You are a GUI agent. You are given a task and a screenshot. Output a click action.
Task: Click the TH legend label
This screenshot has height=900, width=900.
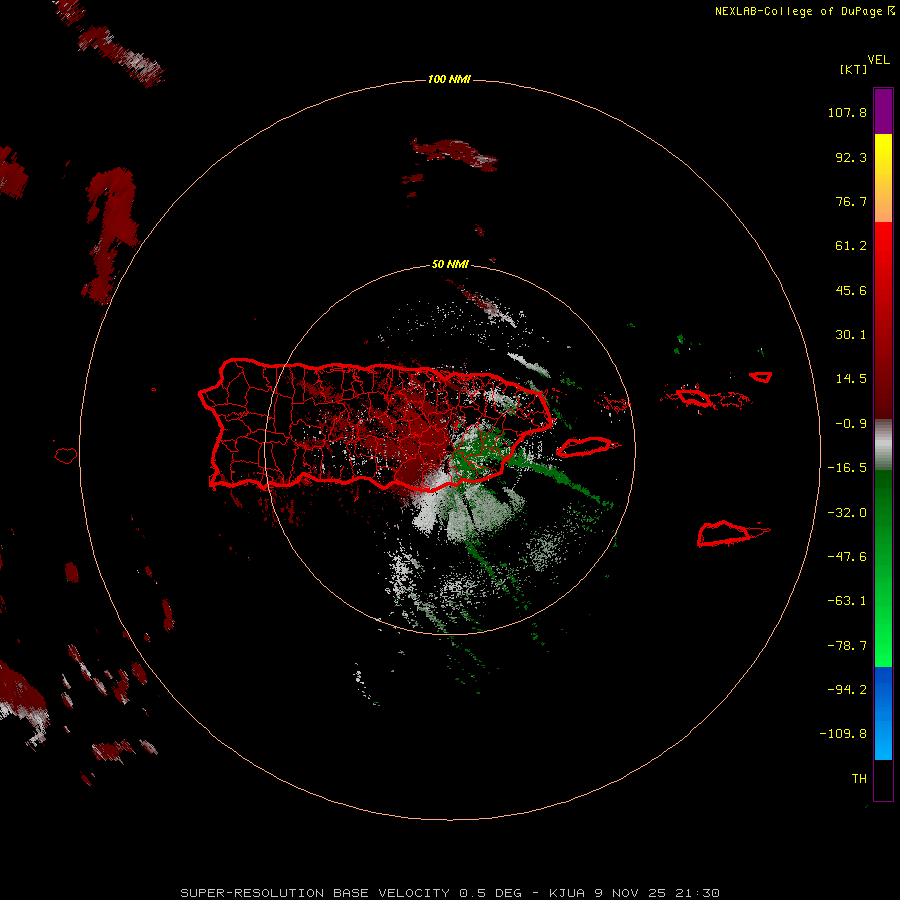[859, 779]
